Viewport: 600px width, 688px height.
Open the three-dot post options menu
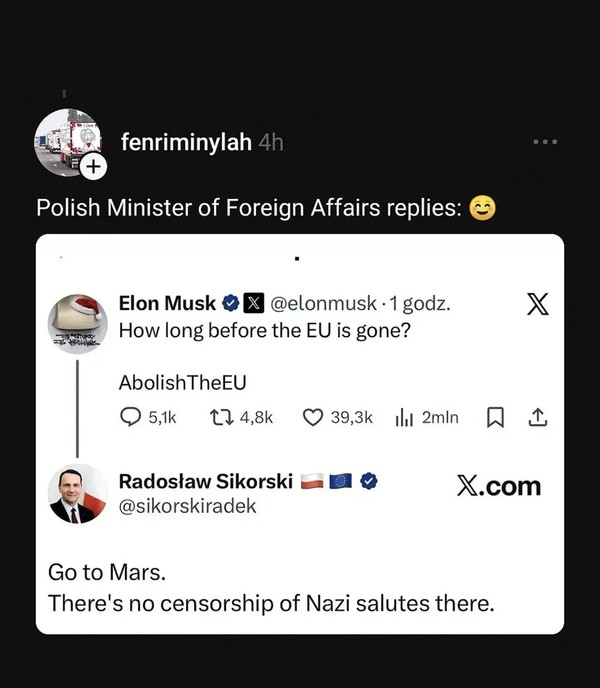[545, 143]
